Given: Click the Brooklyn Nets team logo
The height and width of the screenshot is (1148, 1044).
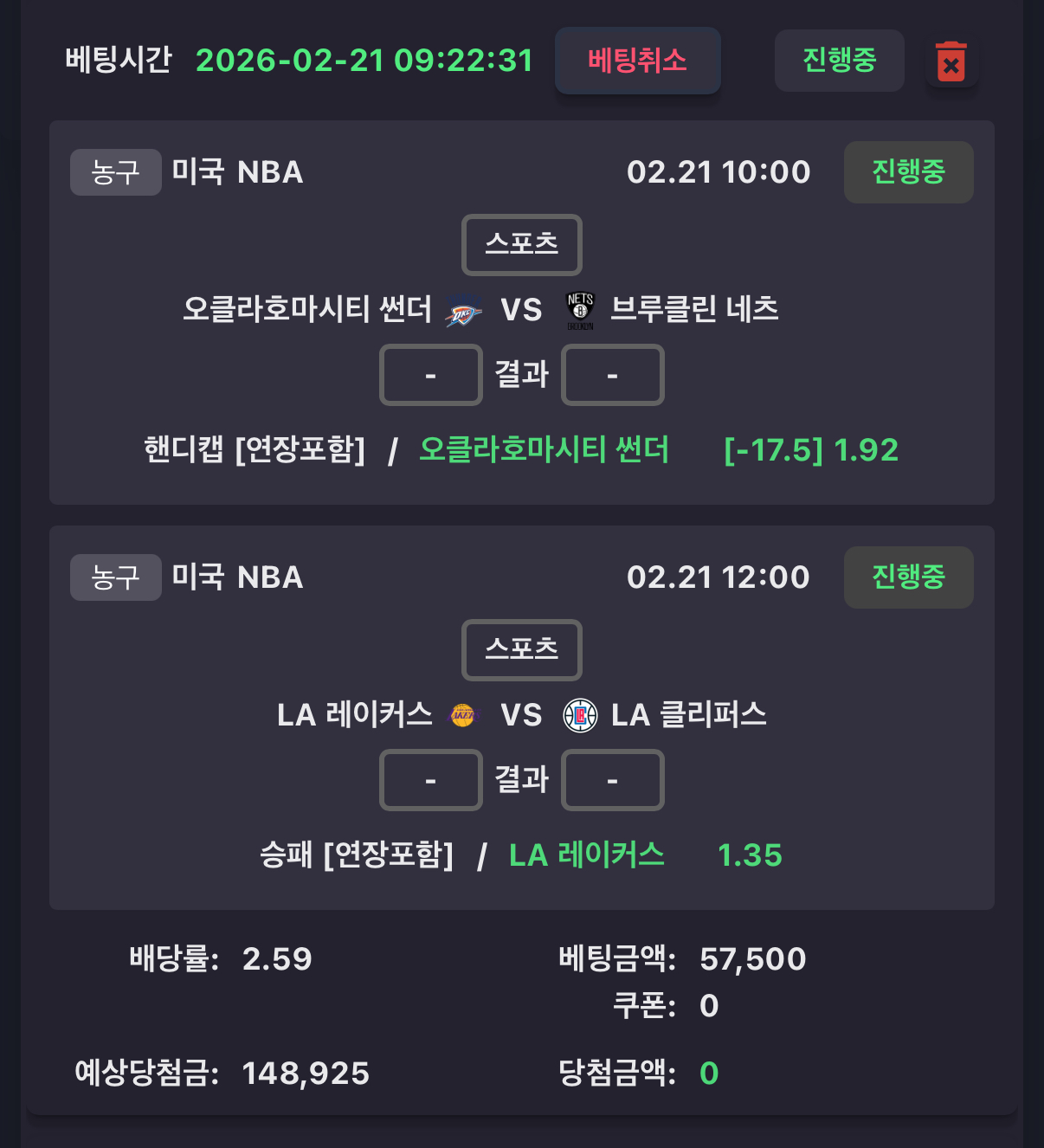Looking at the screenshot, I should click(580, 310).
